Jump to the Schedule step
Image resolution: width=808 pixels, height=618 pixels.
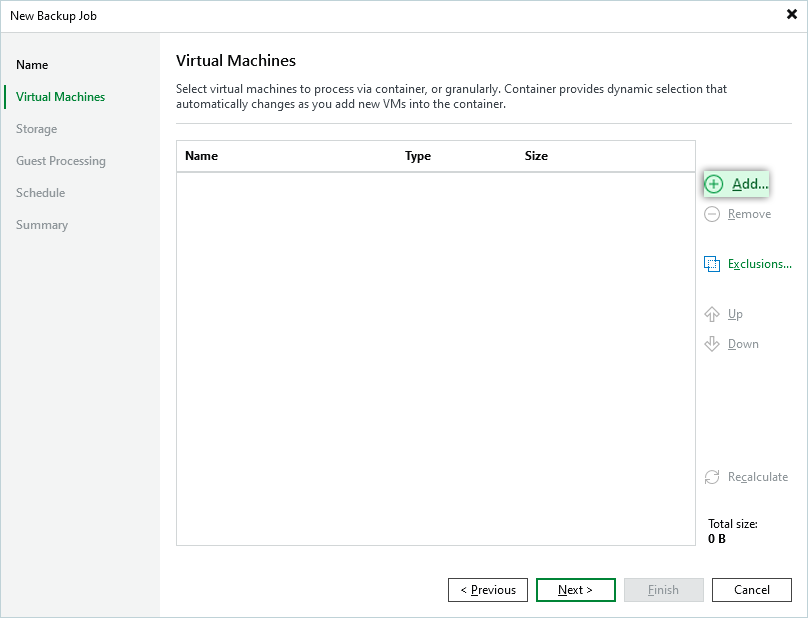(40, 193)
